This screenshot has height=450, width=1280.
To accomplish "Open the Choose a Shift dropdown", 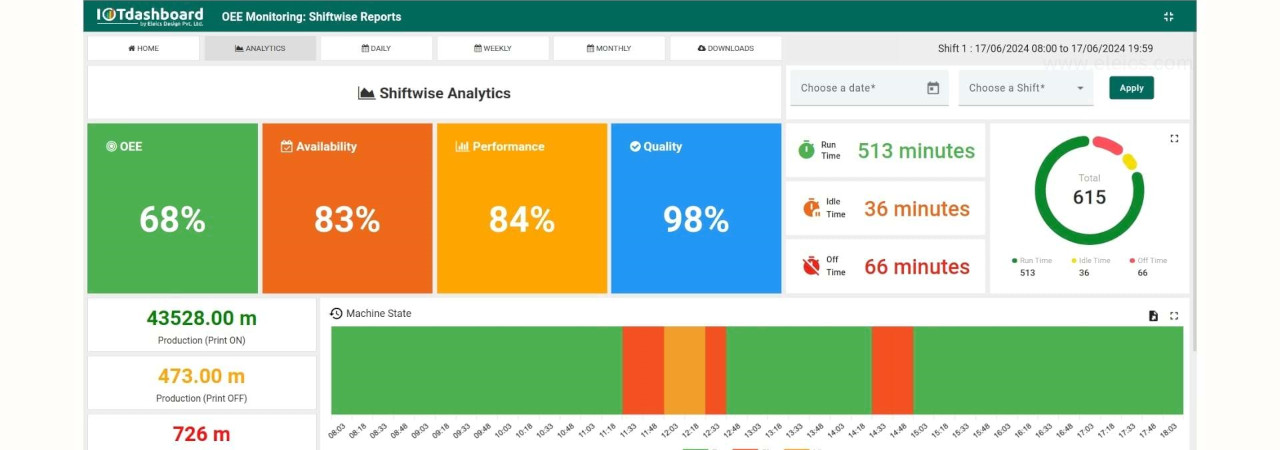I will [x=1025, y=88].
